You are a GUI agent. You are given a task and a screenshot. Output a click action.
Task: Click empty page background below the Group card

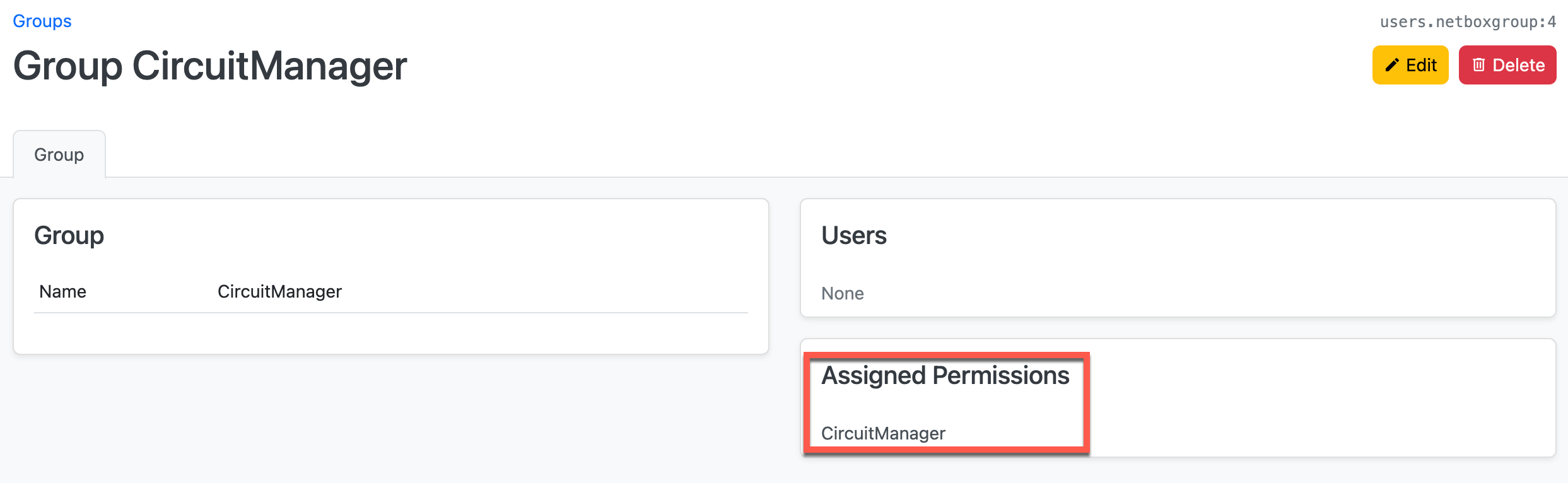coord(391,422)
